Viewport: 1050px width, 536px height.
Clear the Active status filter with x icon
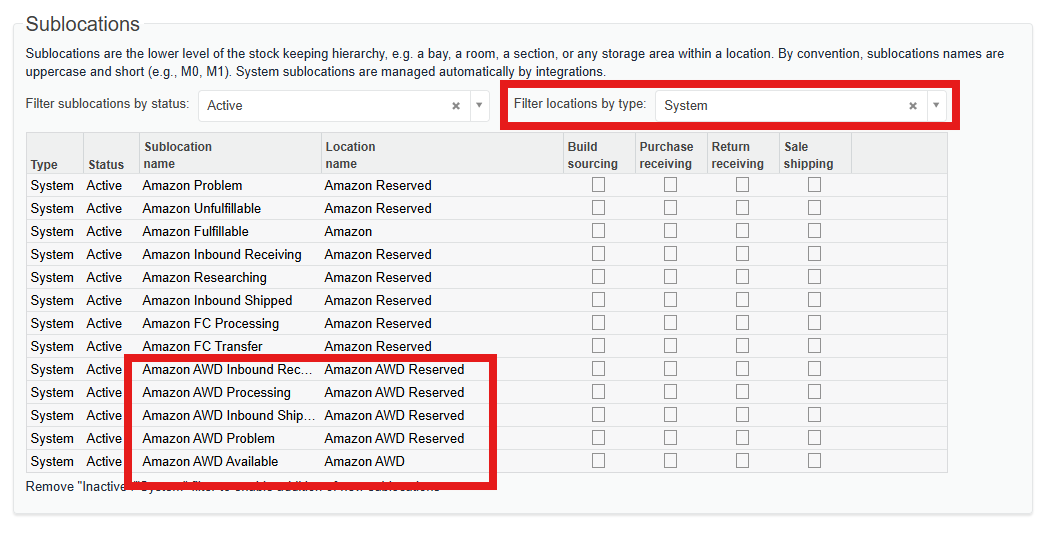[456, 106]
